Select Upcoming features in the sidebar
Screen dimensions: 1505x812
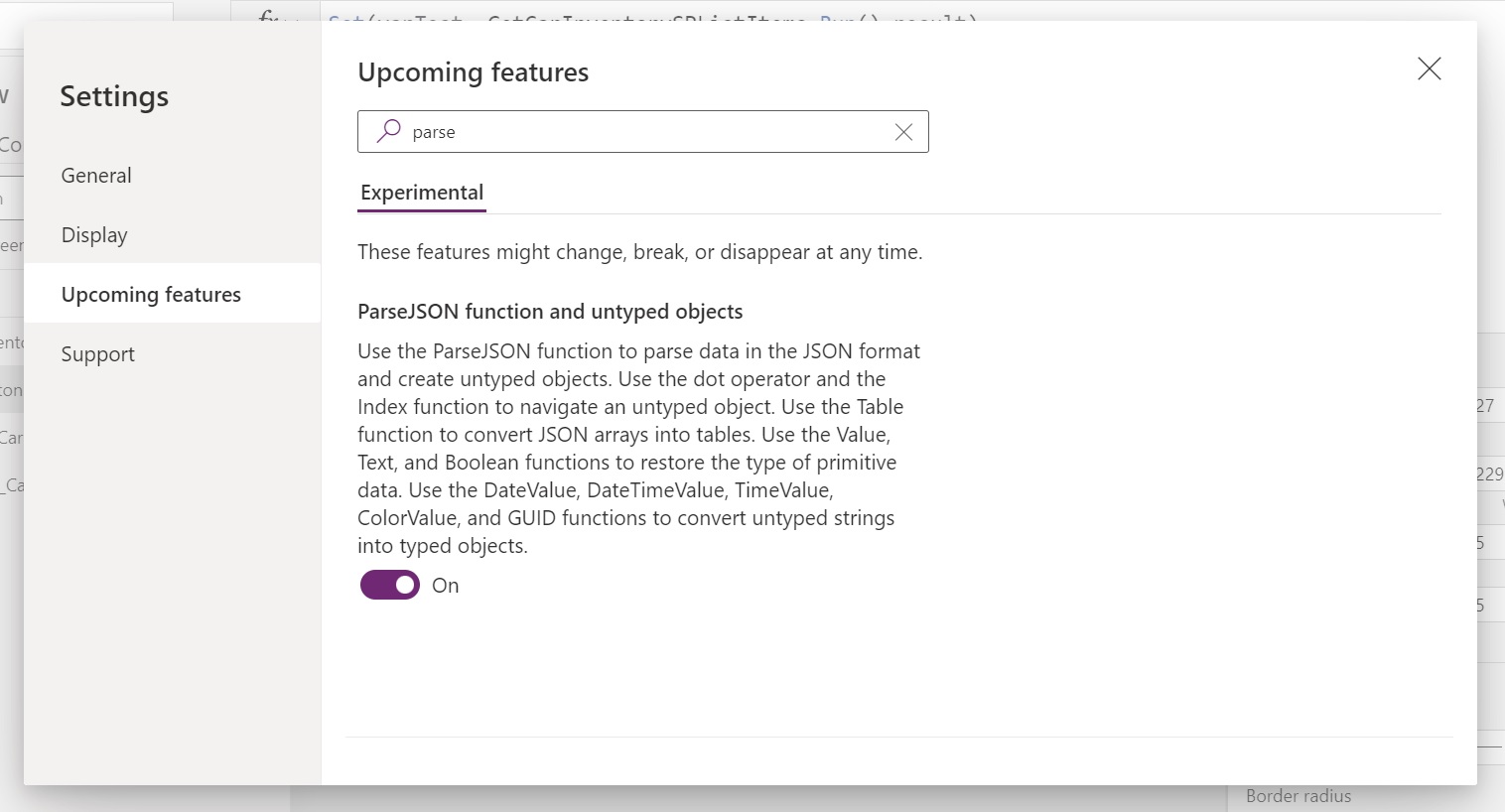[173, 295]
